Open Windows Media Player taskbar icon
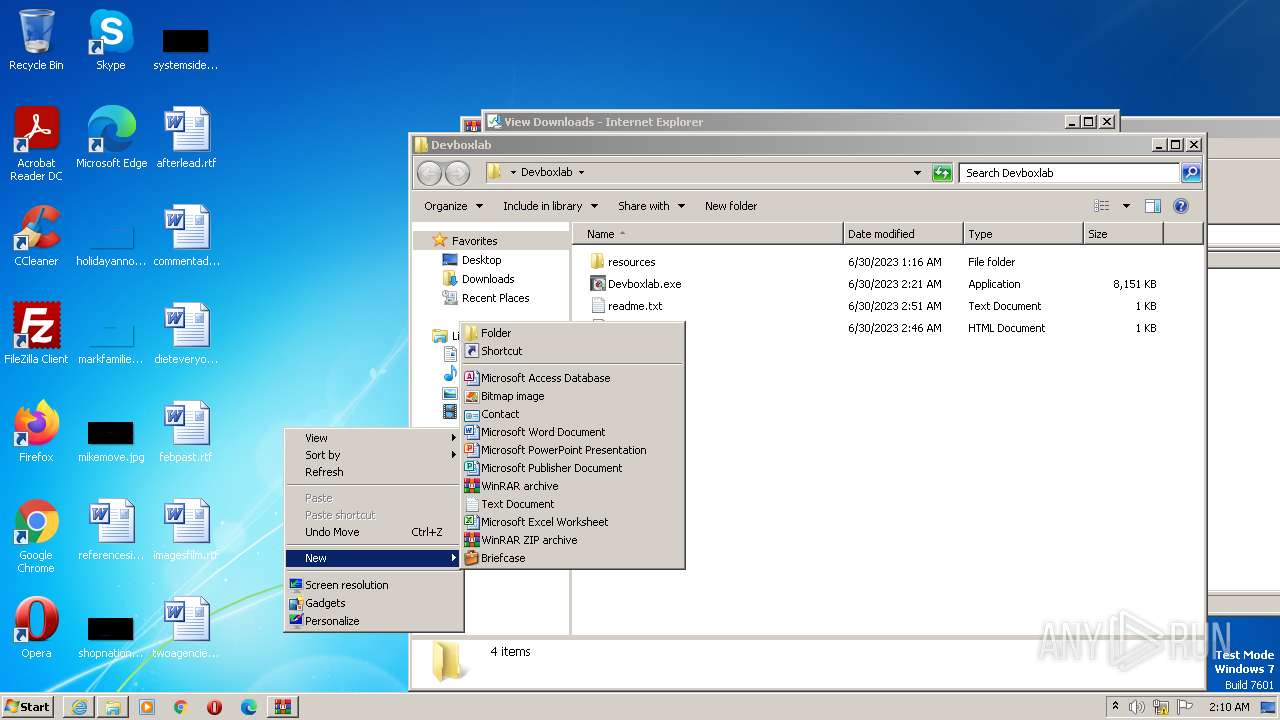 click(x=147, y=707)
